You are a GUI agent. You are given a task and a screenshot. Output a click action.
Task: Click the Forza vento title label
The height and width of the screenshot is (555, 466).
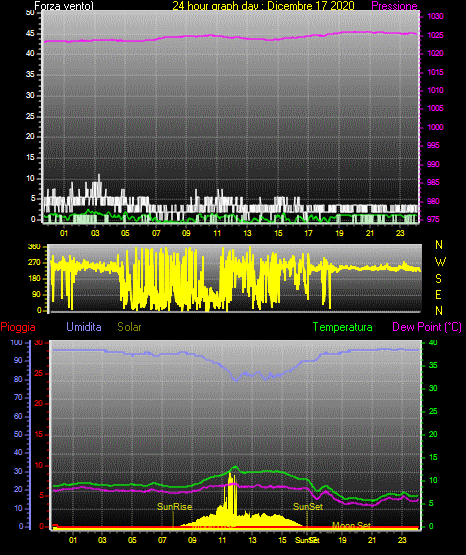coord(64,6)
